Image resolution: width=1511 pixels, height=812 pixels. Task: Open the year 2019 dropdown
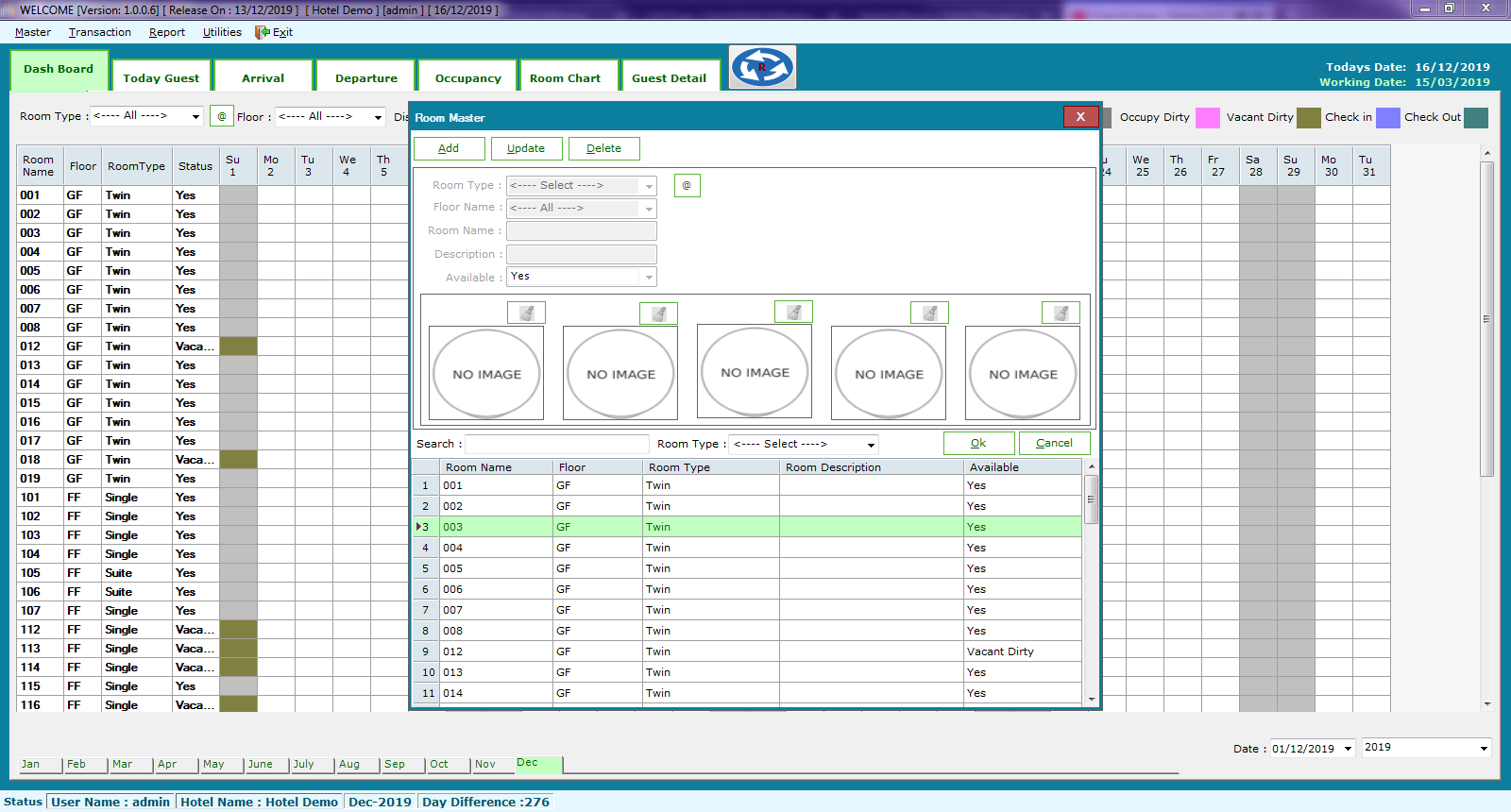tap(1484, 748)
